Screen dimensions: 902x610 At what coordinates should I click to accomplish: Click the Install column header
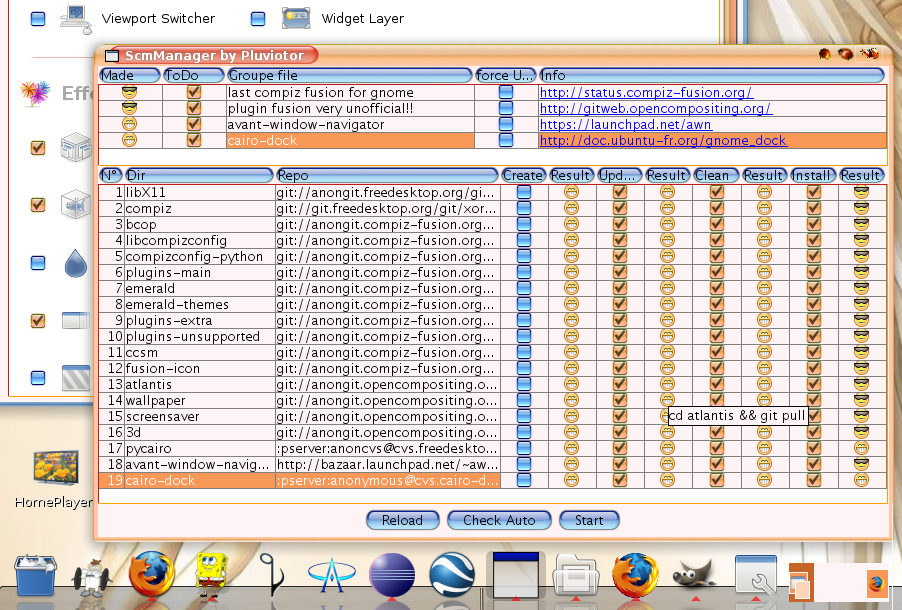pos(813,176)
